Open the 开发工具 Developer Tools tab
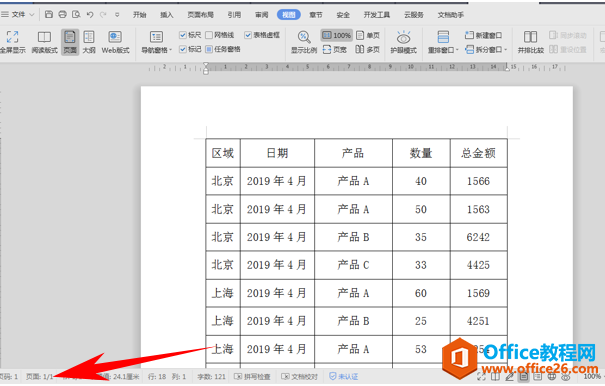The image size is (605, 386). [377, 15]
